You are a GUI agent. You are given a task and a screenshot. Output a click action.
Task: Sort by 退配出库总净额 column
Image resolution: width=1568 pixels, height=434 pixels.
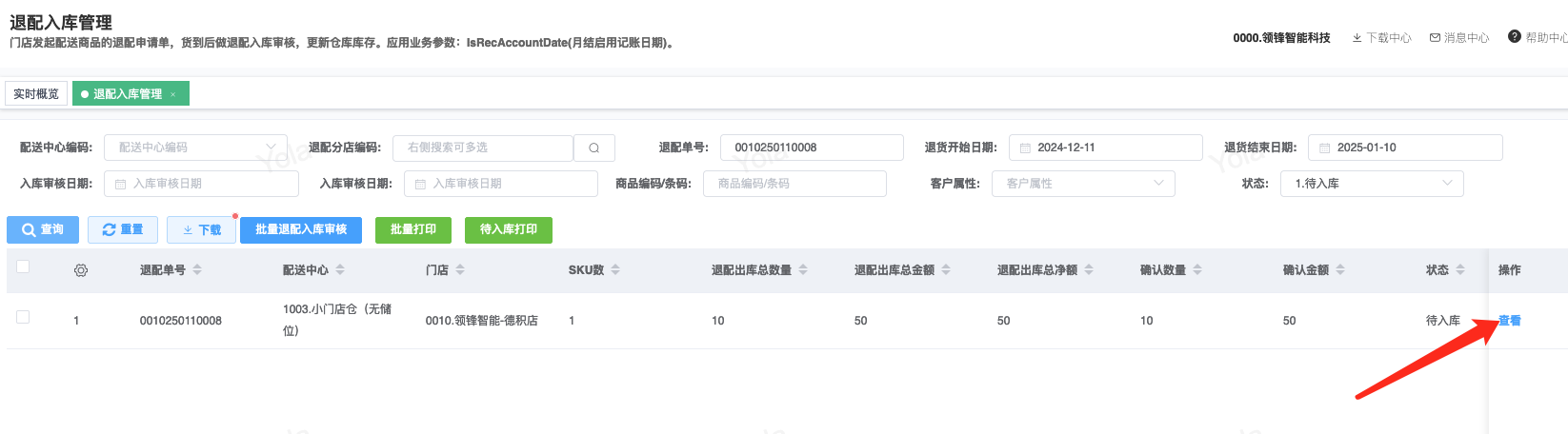(x=1089, y=270)
